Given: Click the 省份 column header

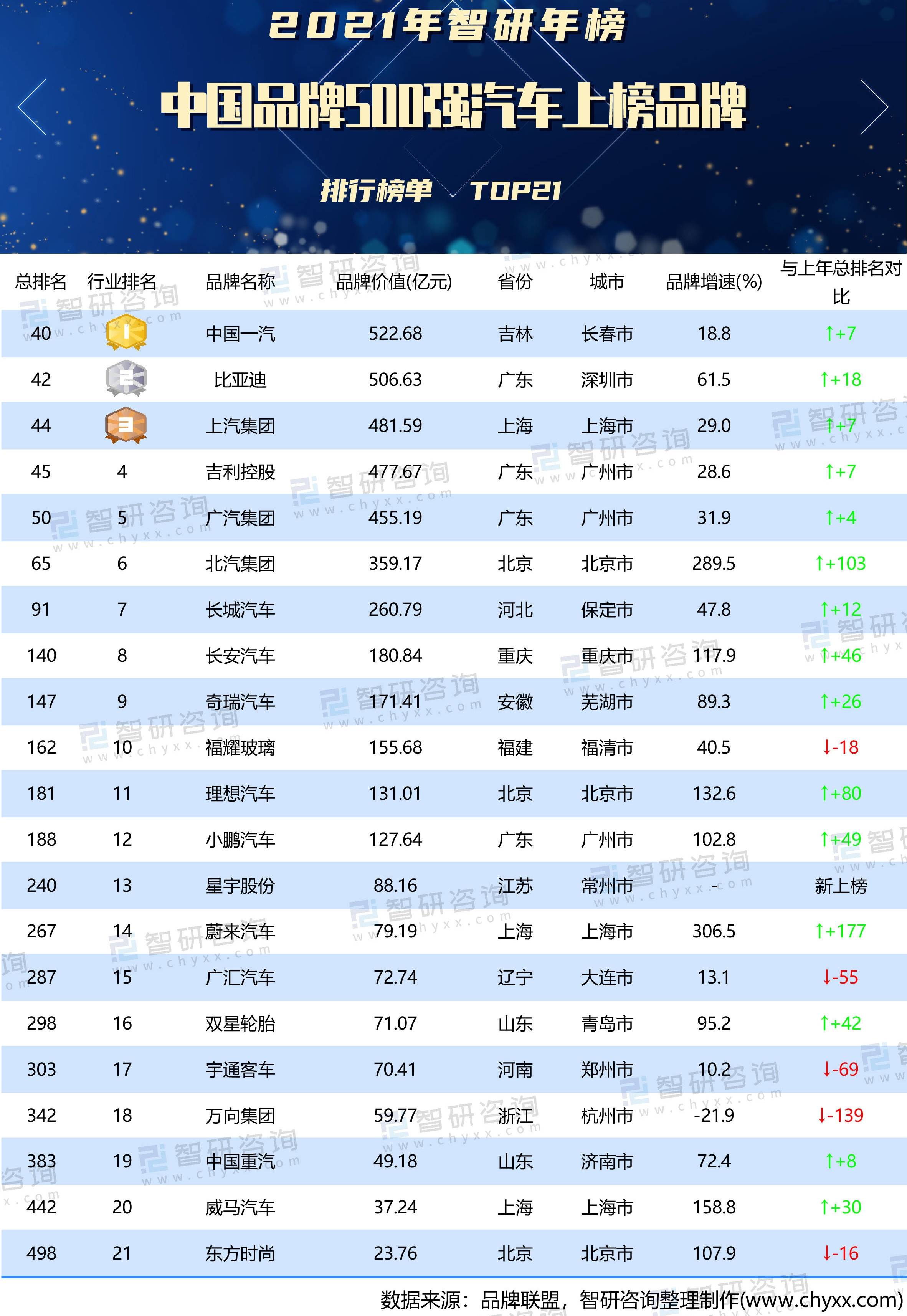Looking at the screenshot, I should 515,281.
